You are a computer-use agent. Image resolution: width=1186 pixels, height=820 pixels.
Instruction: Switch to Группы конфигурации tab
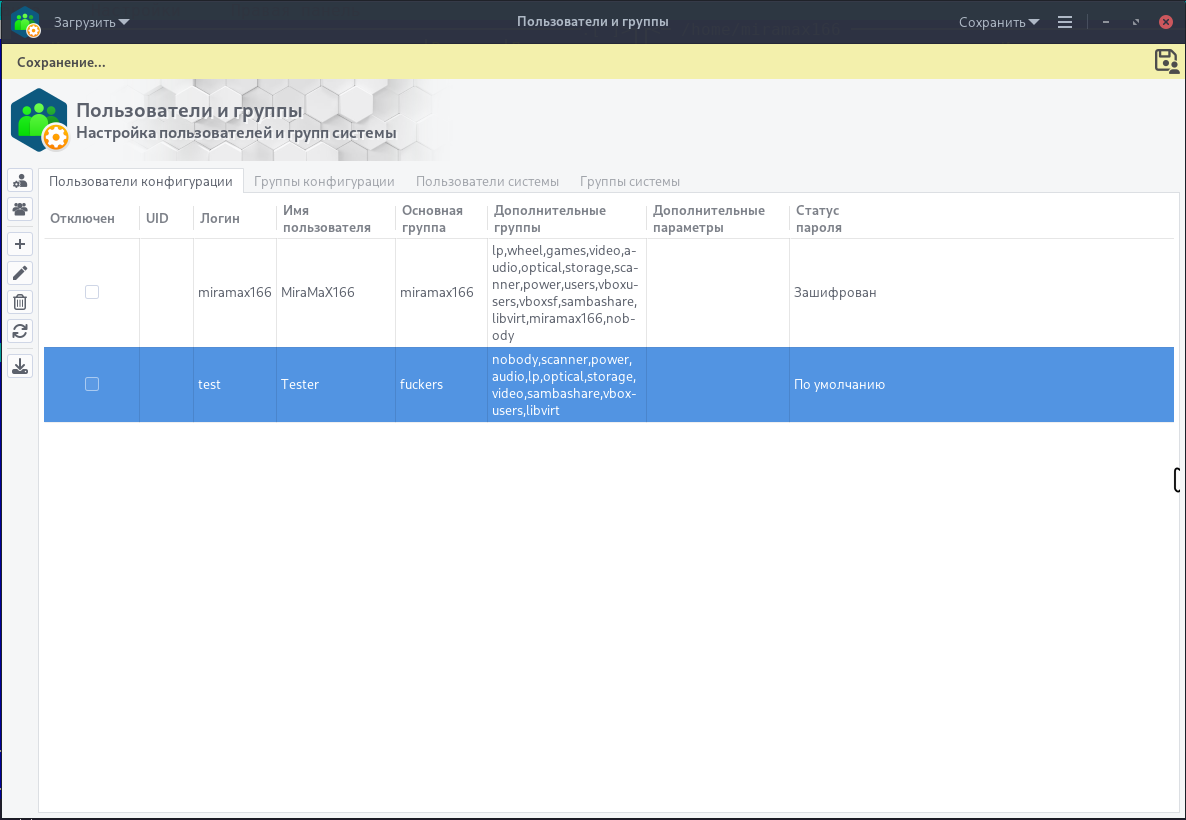[x=324, y=182]
